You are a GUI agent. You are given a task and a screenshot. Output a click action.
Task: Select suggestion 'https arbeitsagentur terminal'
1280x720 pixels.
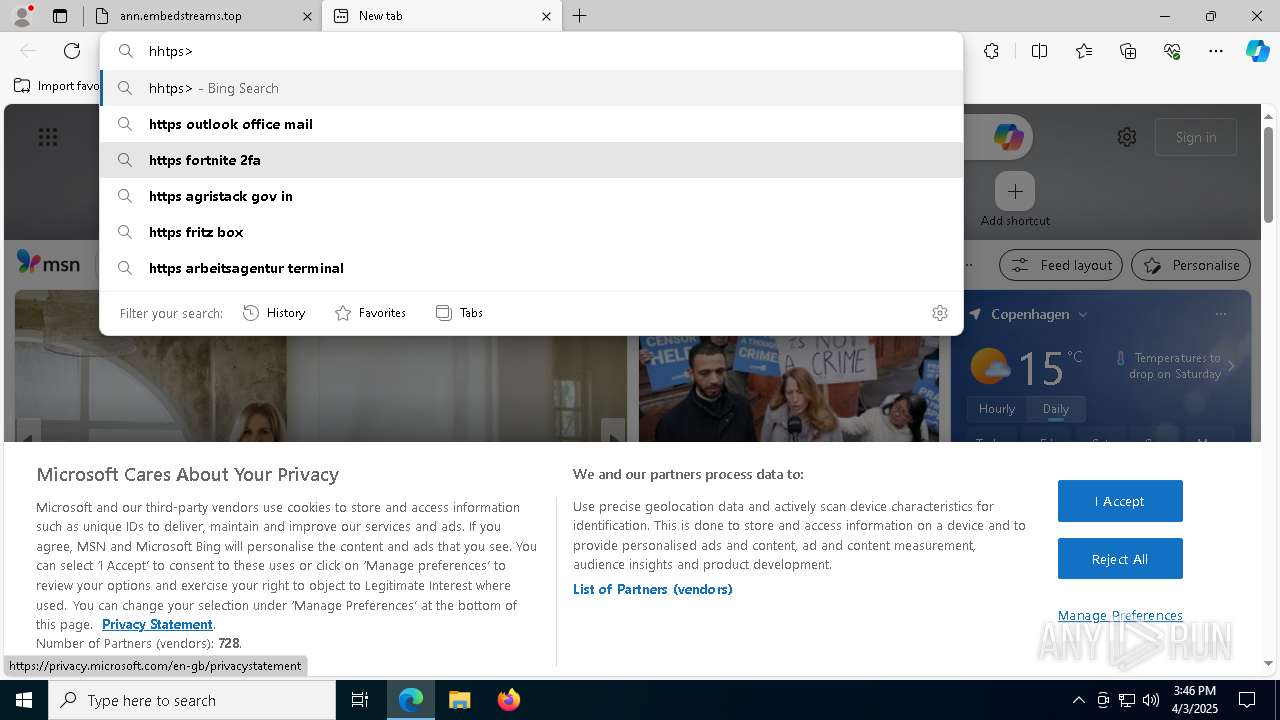[531, 268]
